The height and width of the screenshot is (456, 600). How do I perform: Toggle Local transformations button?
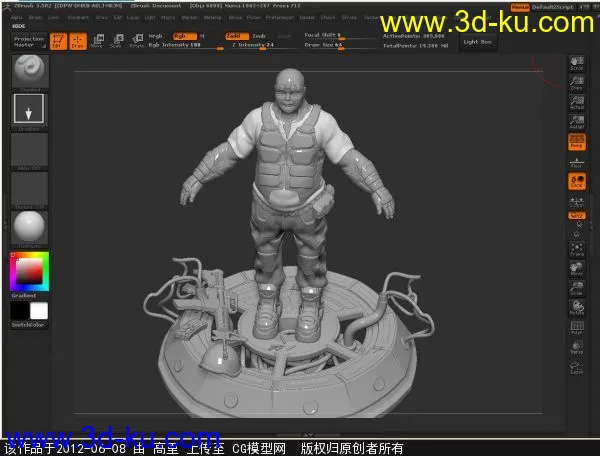point(577,181)
